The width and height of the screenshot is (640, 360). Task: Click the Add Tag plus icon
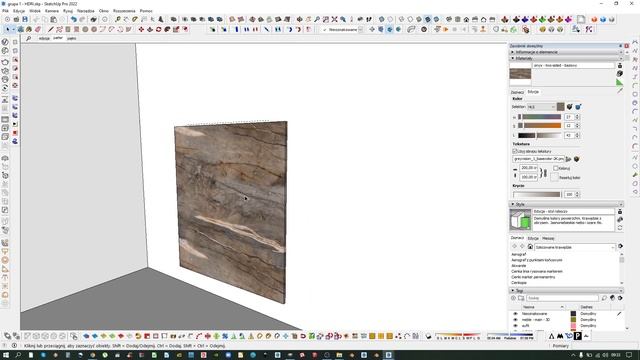click(x=513, y=298)
